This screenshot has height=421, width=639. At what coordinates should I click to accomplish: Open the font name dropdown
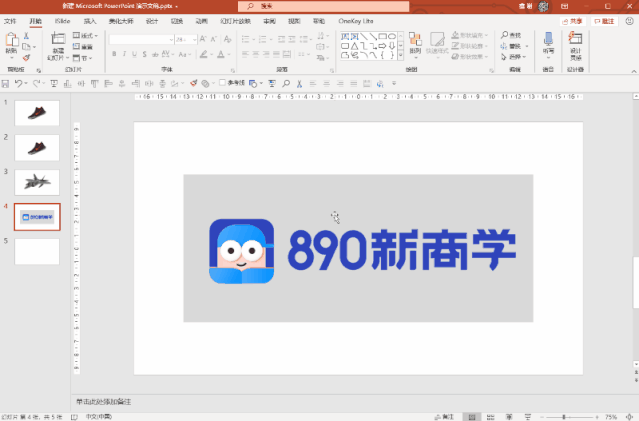[171, 40]
